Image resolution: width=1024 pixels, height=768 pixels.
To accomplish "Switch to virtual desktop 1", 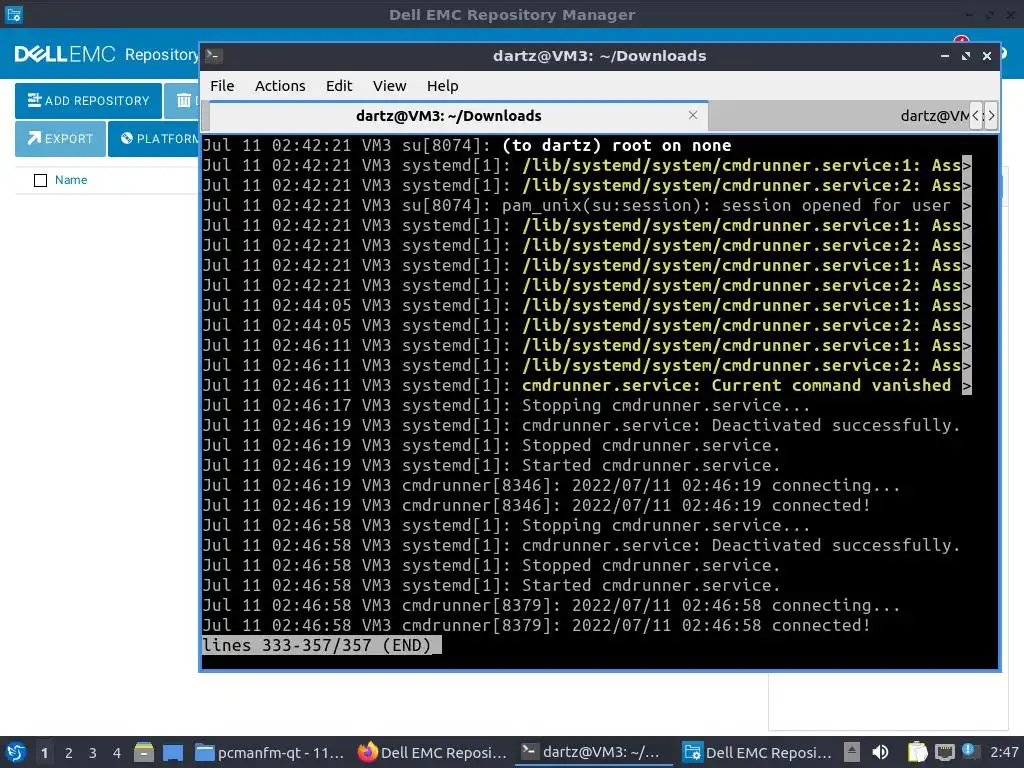I will pyautogui.click(x=44, y=753).
